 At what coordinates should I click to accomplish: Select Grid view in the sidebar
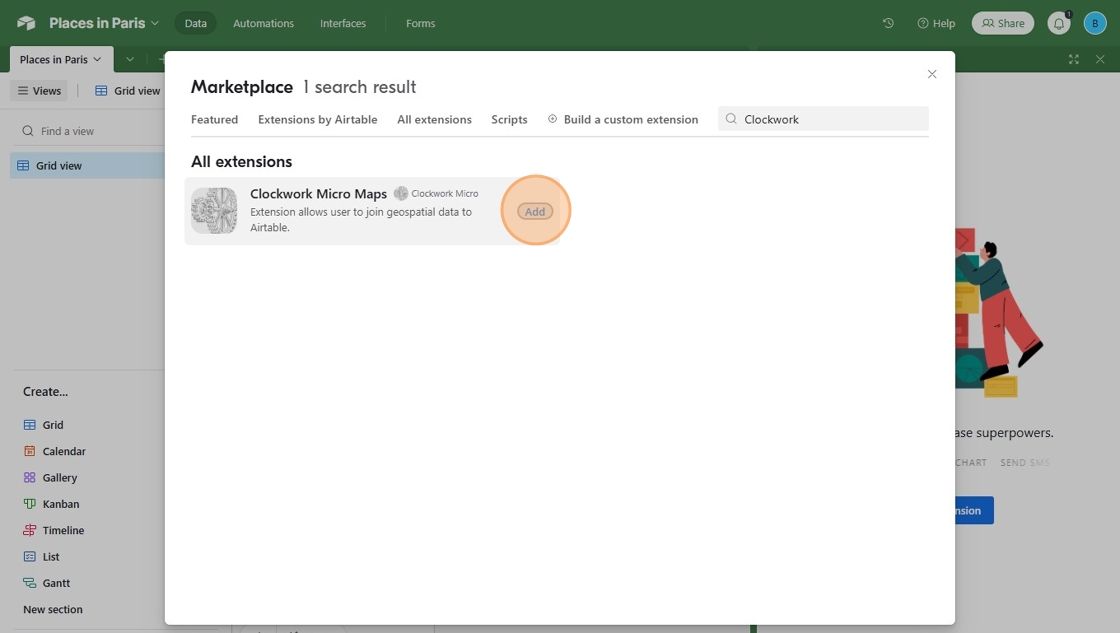[x=87, y=166]
